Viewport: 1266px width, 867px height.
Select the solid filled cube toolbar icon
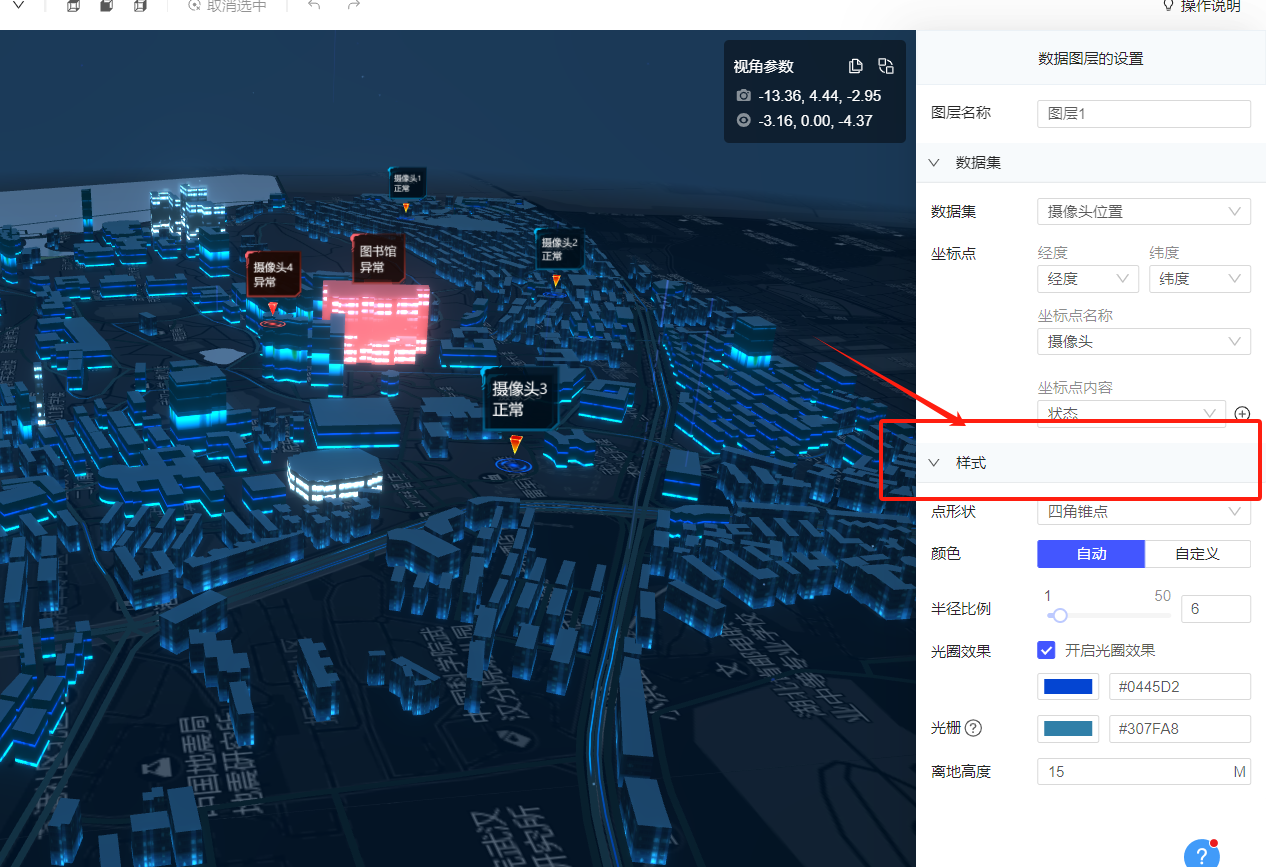coord(107,6)
